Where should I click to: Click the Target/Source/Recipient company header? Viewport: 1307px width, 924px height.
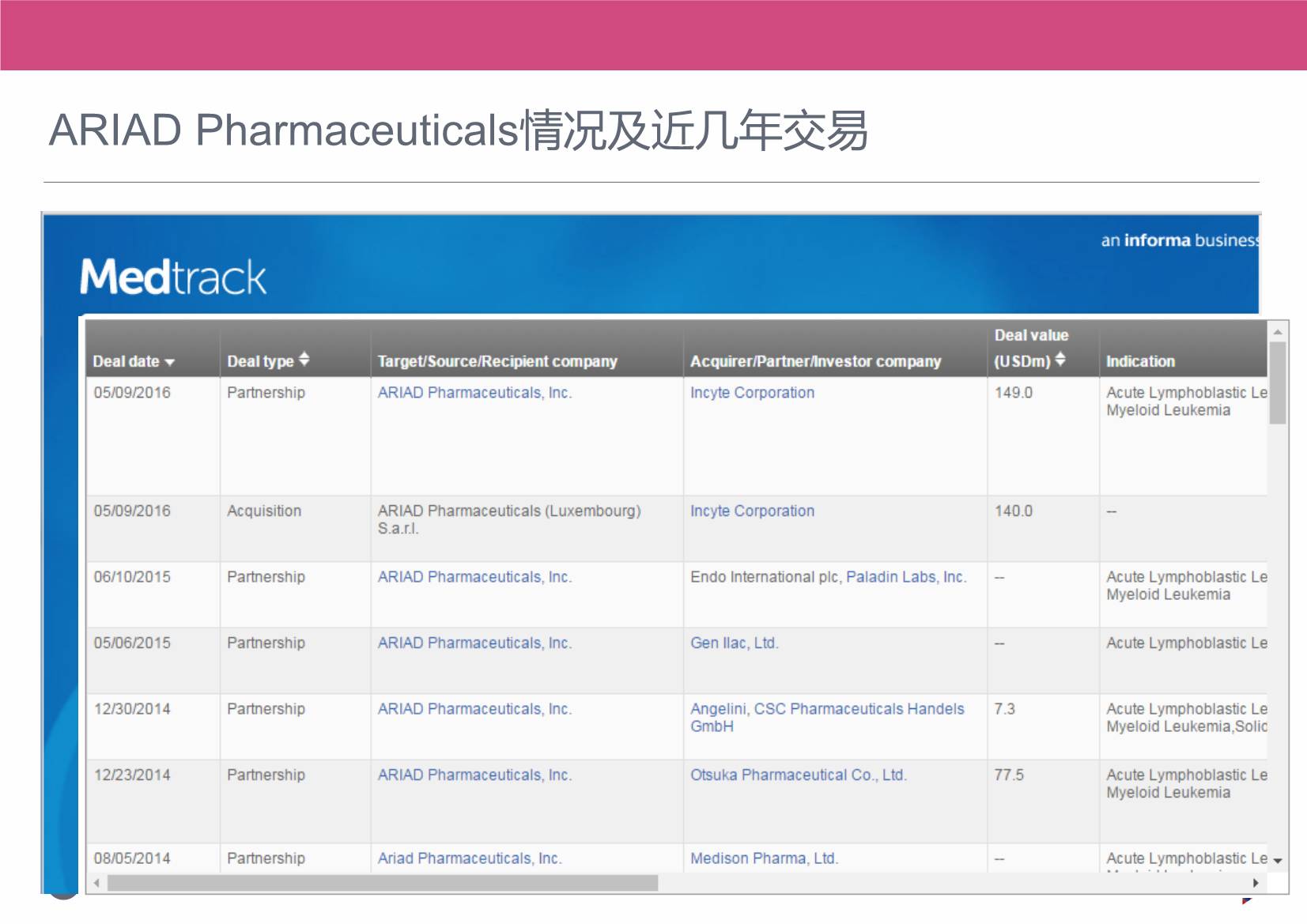(497, 361)
